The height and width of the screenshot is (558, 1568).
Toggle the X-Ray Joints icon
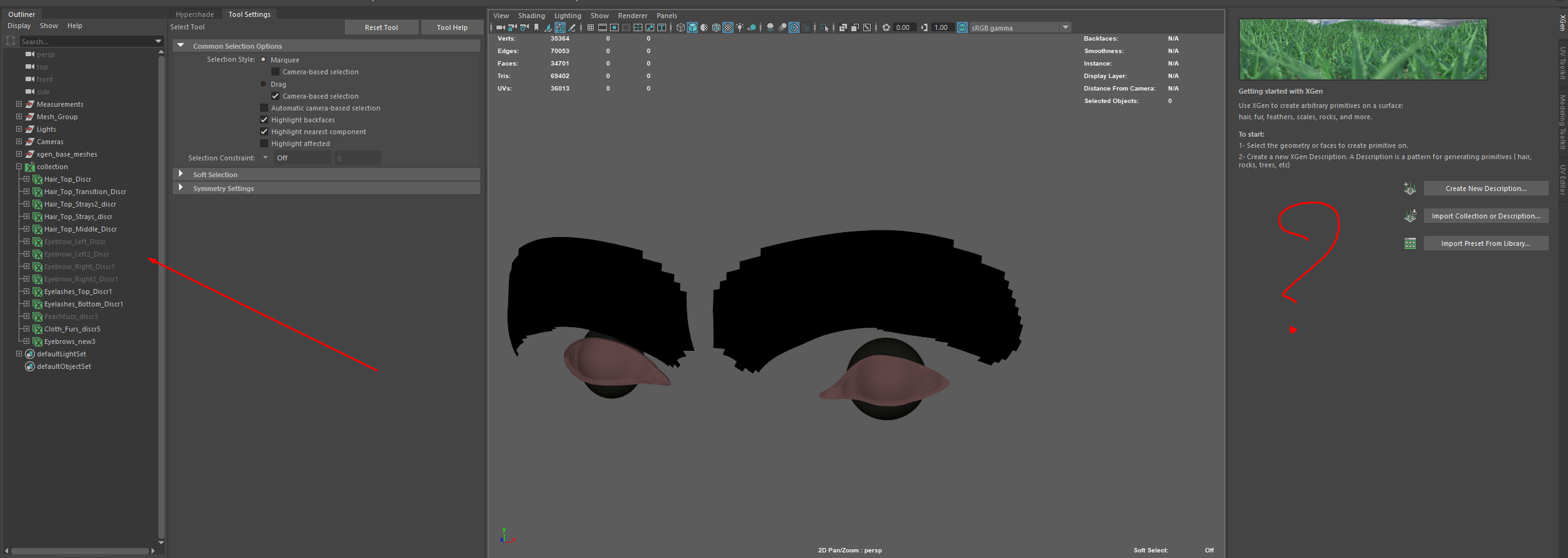[x=867, y=27]
